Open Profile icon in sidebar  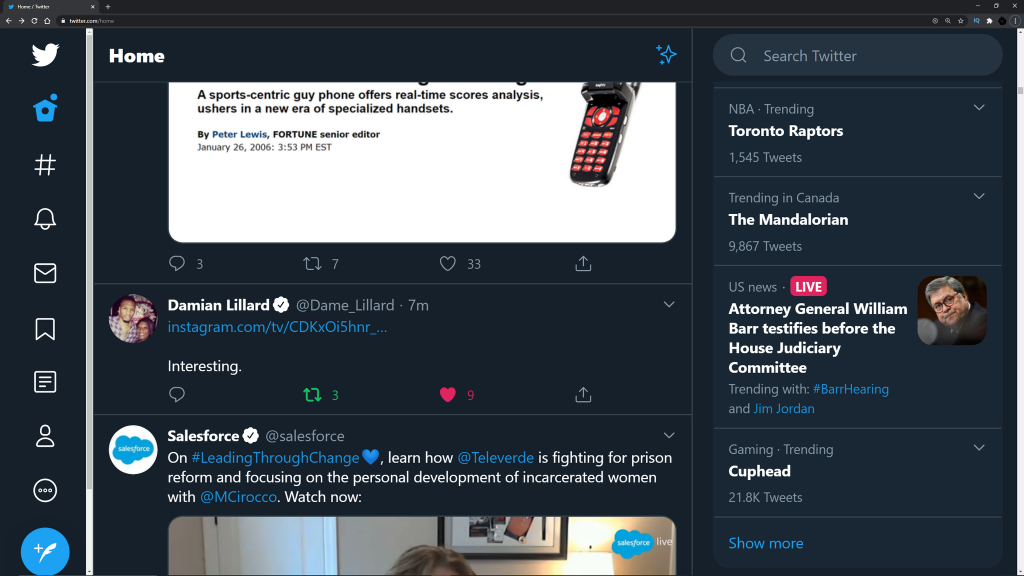point(45,436)
